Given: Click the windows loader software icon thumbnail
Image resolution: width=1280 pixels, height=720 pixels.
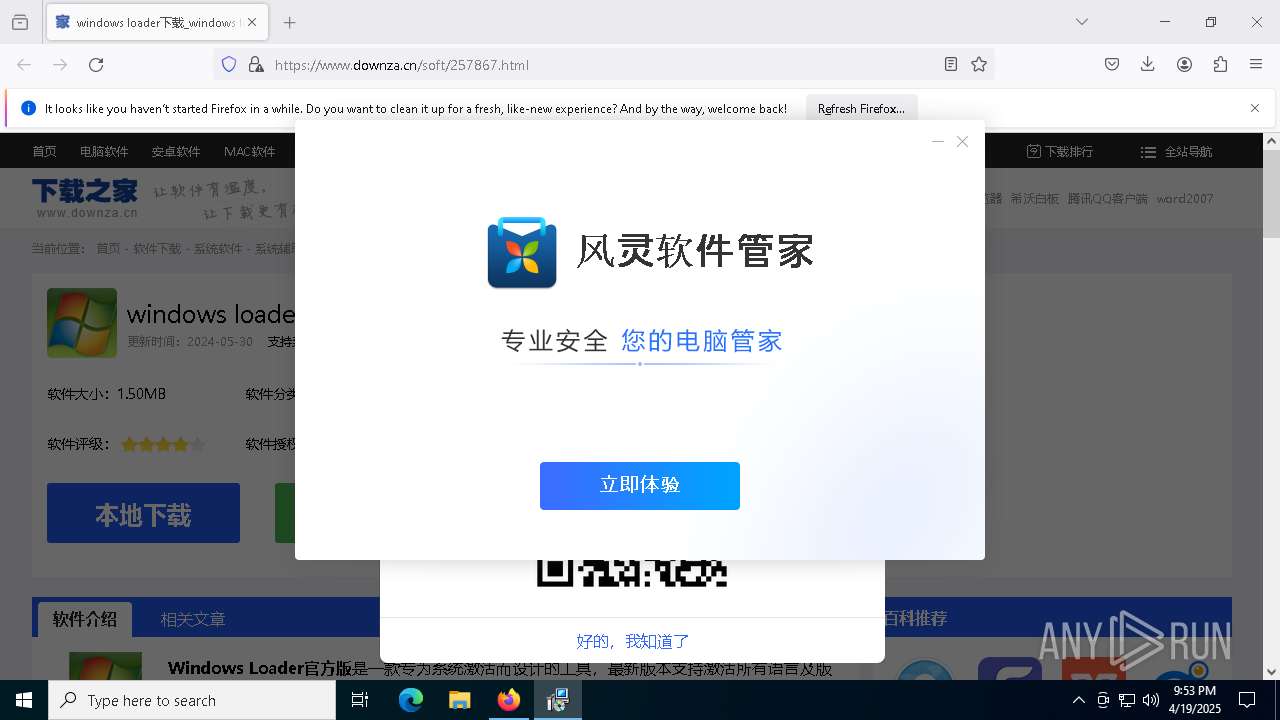Looking at the screenshot, I should tap(82, 323).
